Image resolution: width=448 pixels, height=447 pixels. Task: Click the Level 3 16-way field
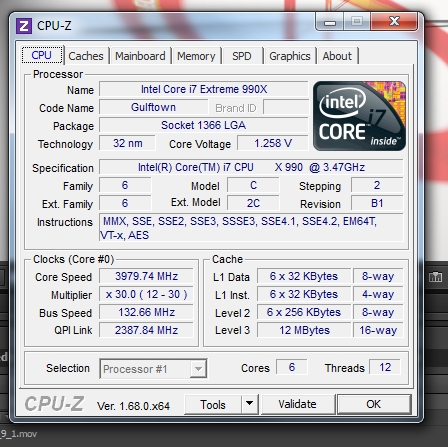378,330
